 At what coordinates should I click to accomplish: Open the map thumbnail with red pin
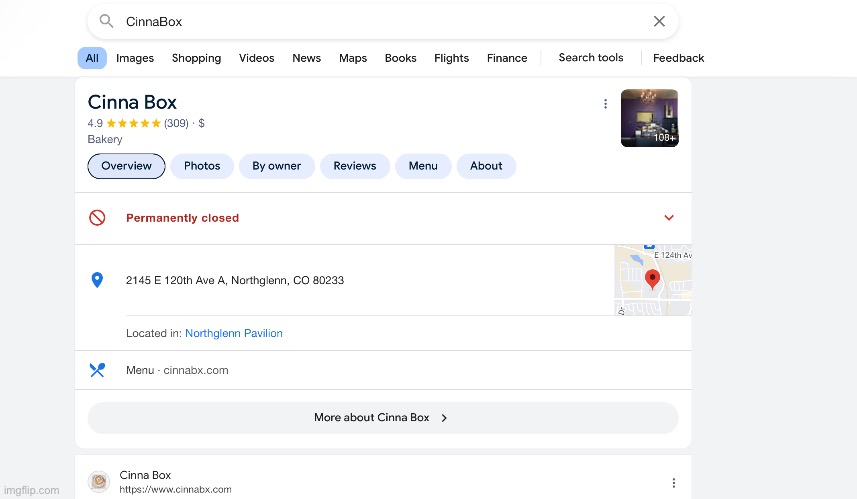pyautogui.click(x=653, y=280)
